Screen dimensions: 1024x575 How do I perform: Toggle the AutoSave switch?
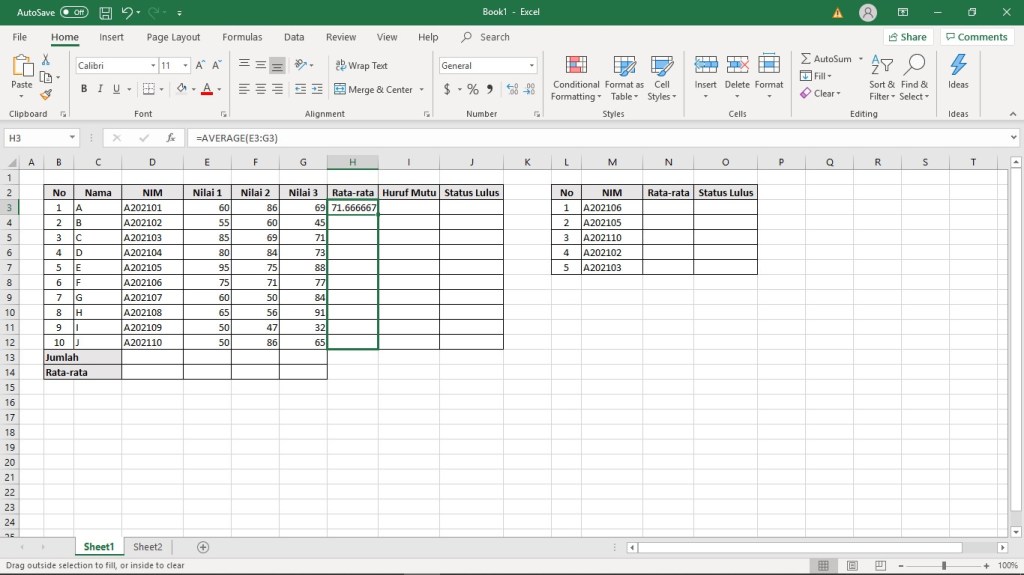(74, 13)
